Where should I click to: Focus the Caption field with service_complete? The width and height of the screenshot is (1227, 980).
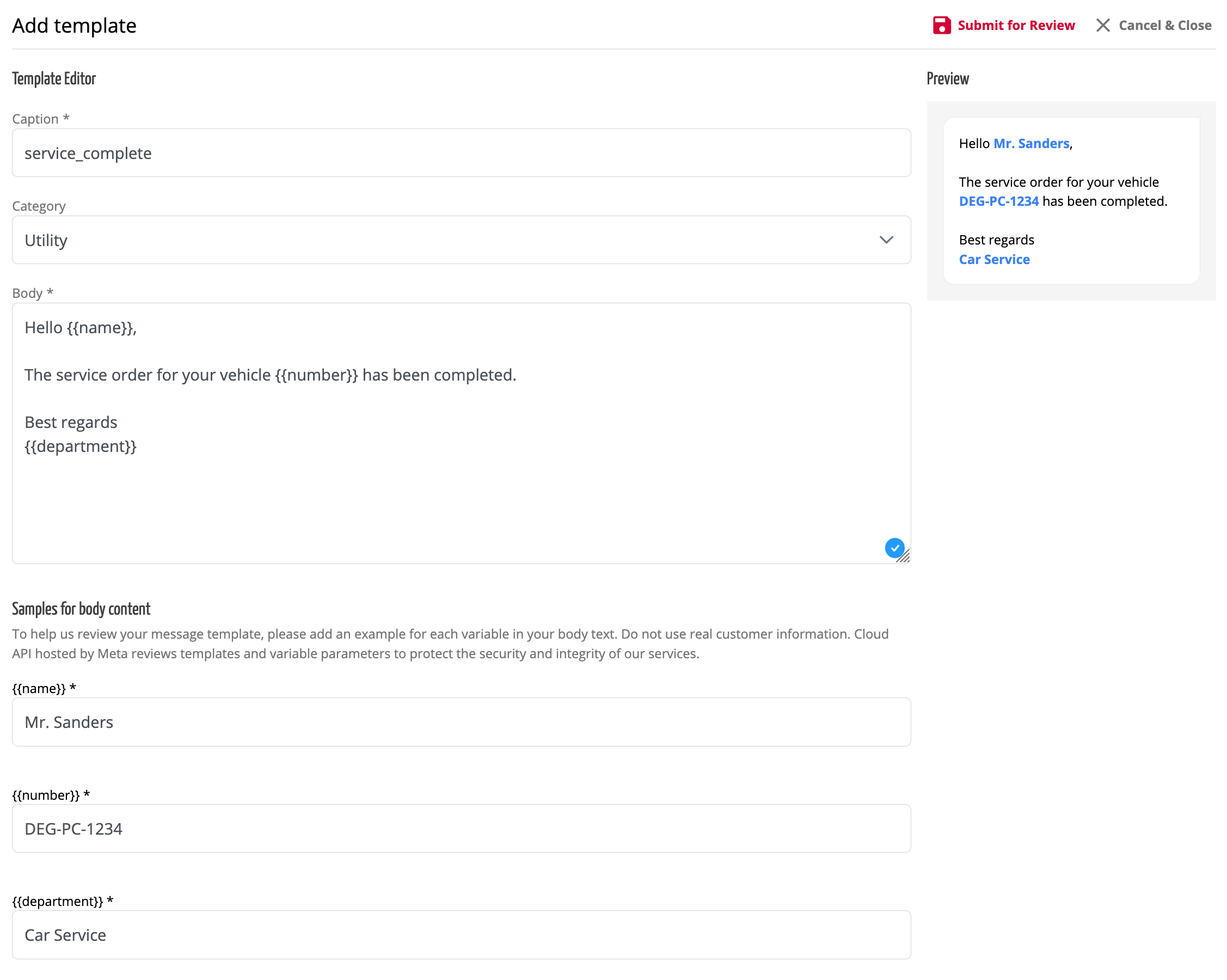click(x=461, y=153)
